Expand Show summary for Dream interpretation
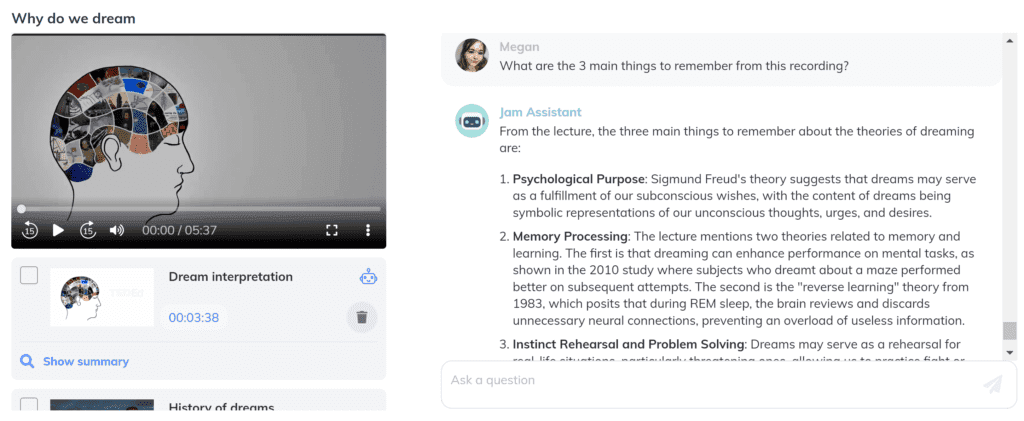The height and width of the screenshot is (421, 1024). [86, 362]
